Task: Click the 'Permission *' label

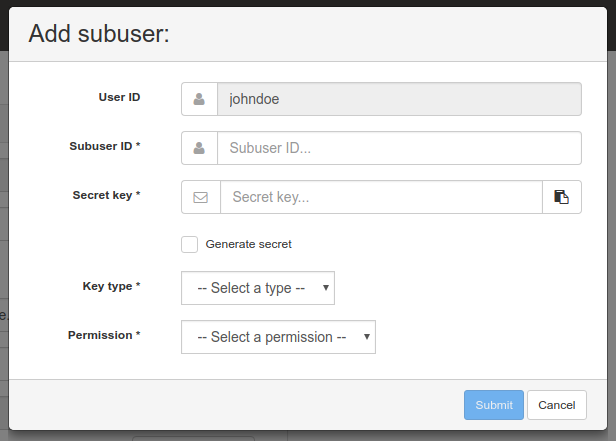Action: [104, 335]
